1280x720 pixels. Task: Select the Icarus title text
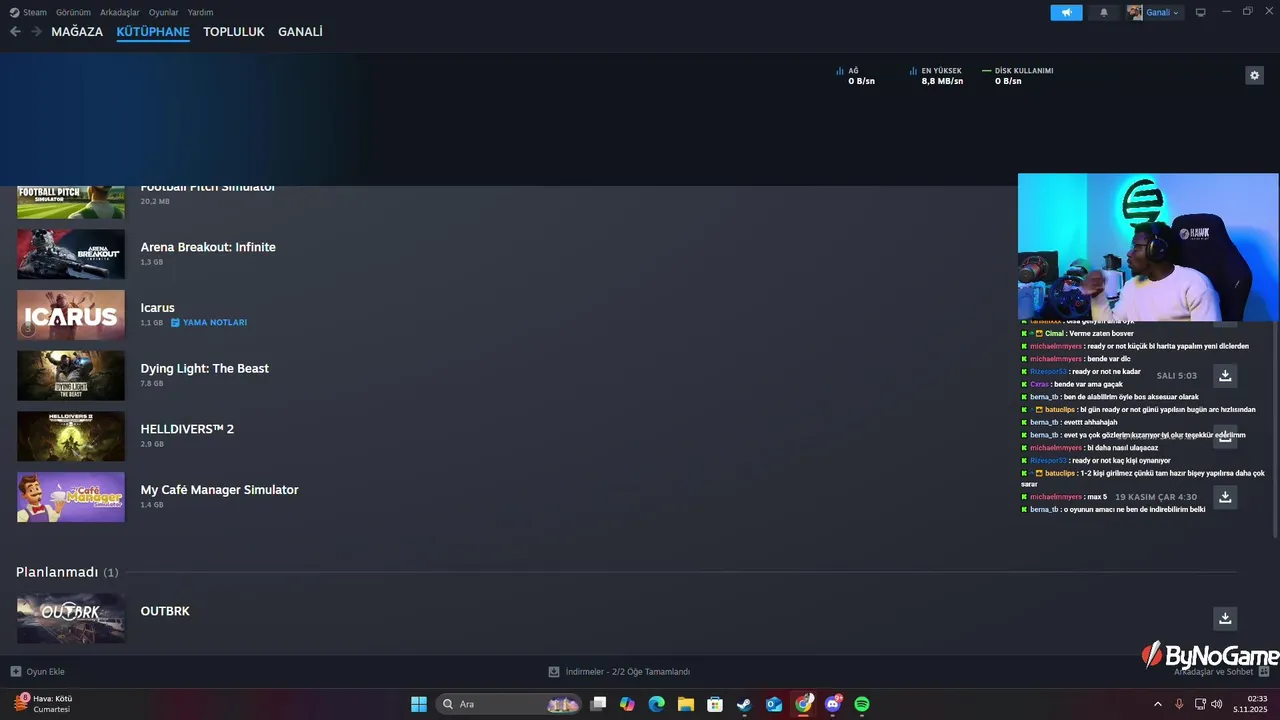point(158,308)
